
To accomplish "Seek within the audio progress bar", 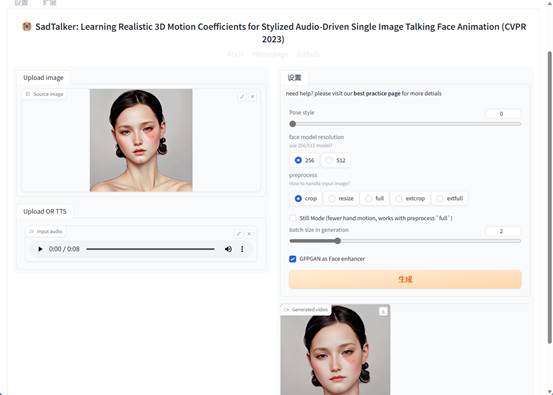I will 150,249.
